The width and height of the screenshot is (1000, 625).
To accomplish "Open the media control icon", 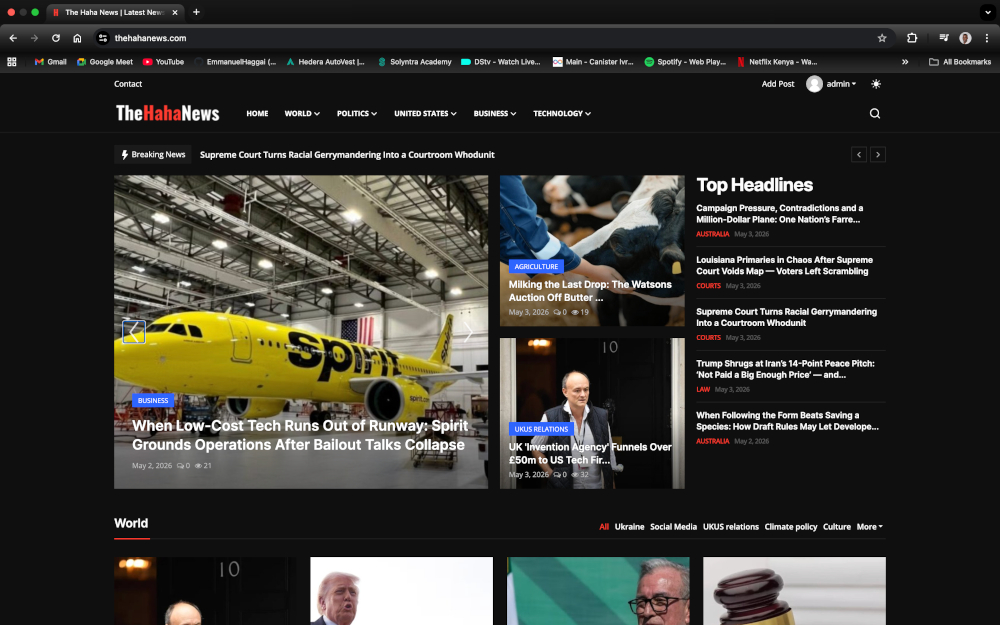I will 944,38.
